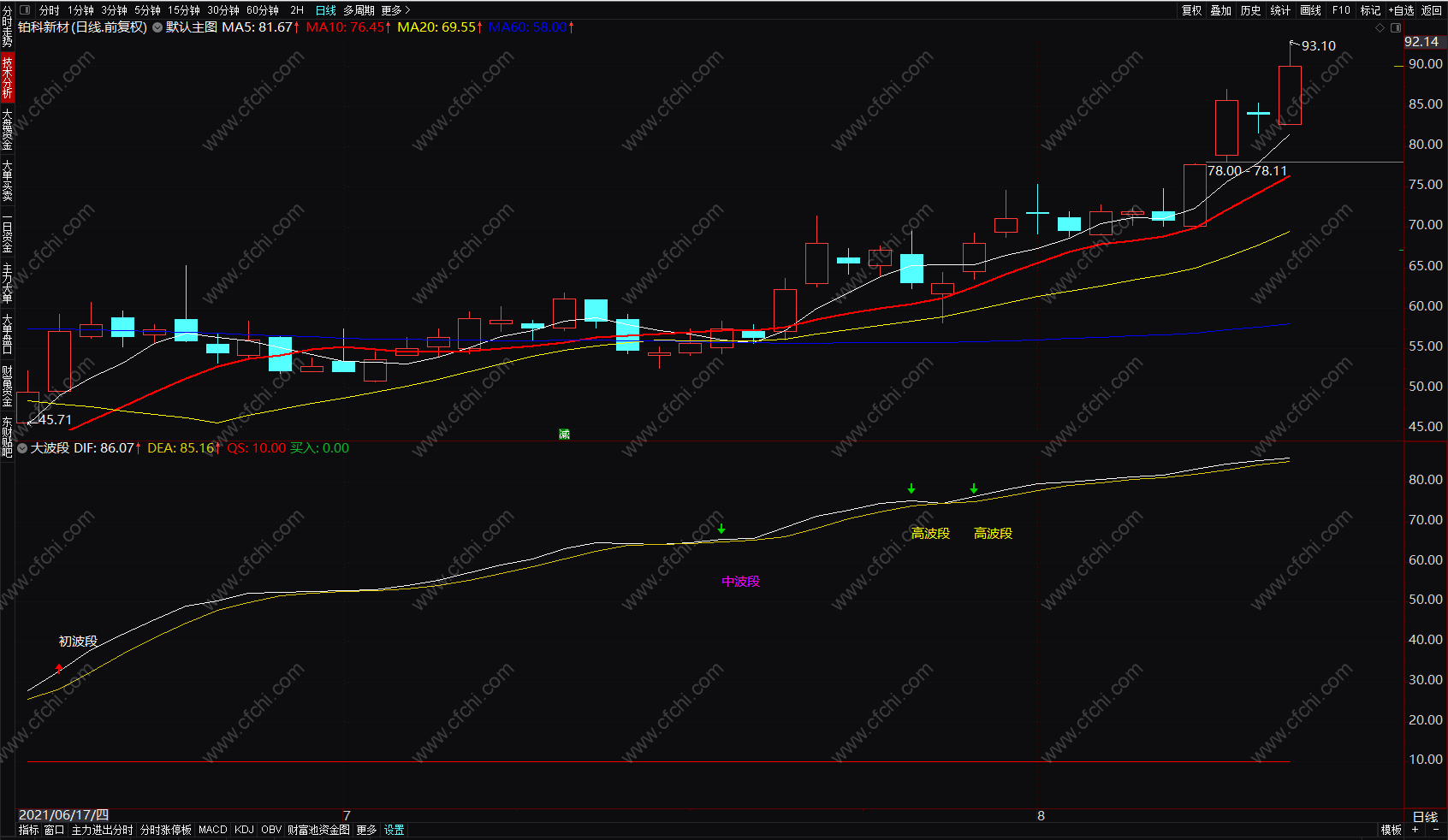Open F10 company info
Image resolution: width=1448 pixels, height=840 pixels.
1341,10
